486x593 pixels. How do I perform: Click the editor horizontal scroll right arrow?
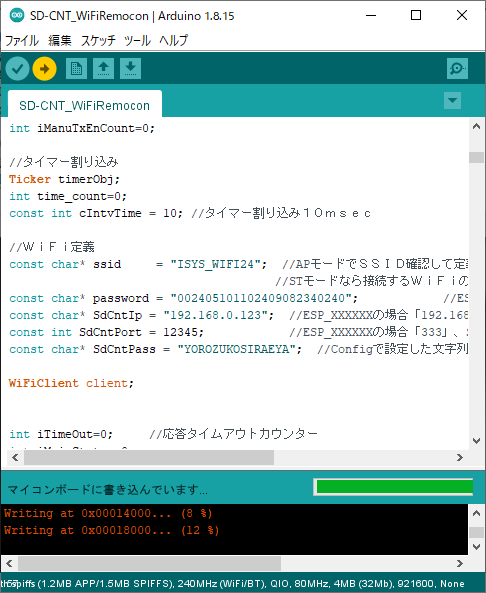[x=460, y=458]
